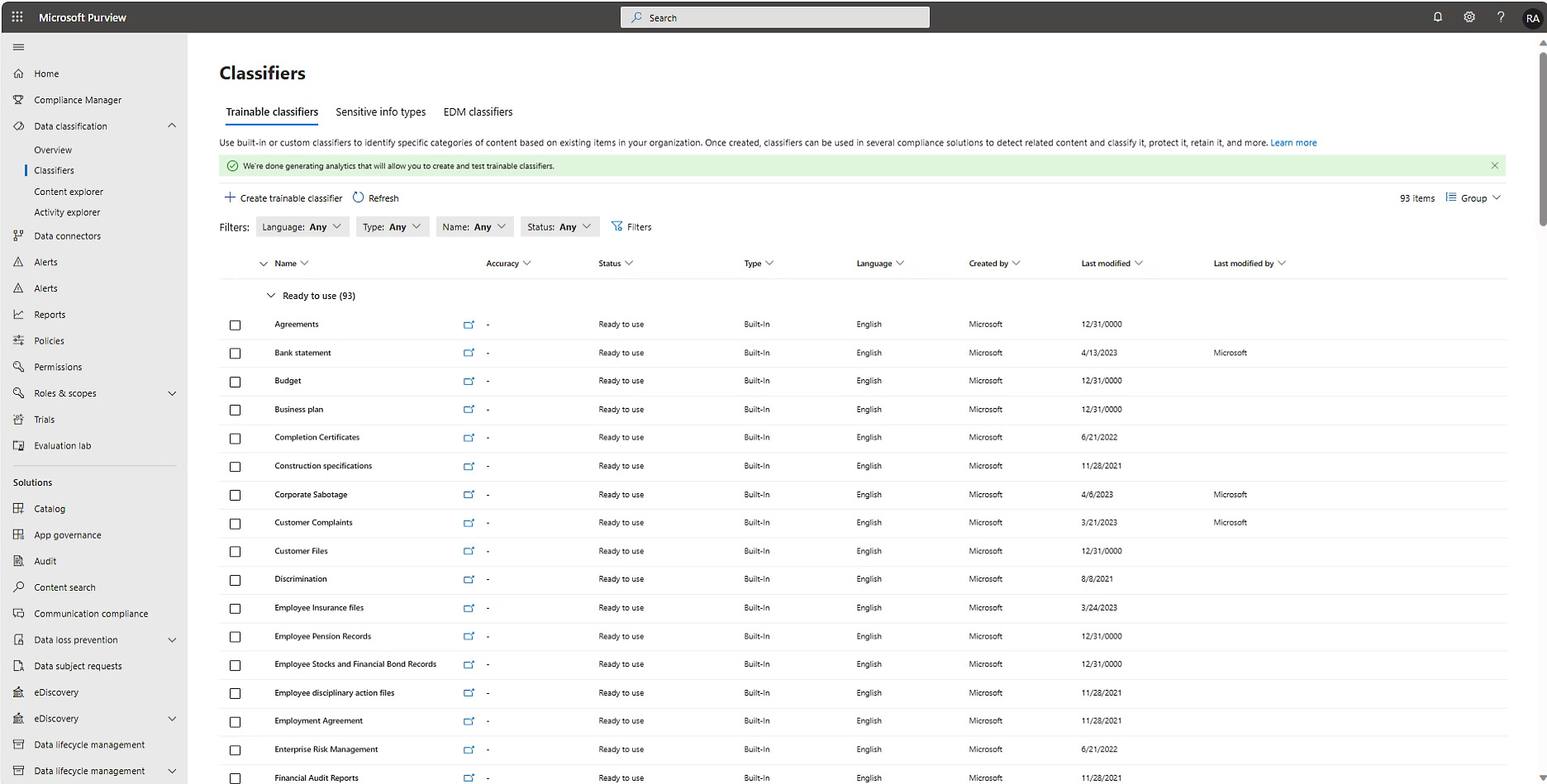The width and height of the screenshot is (1547, 784).
Task: Open Bank statement classifier pop-out icon
Action: click(x=469, y=353)
